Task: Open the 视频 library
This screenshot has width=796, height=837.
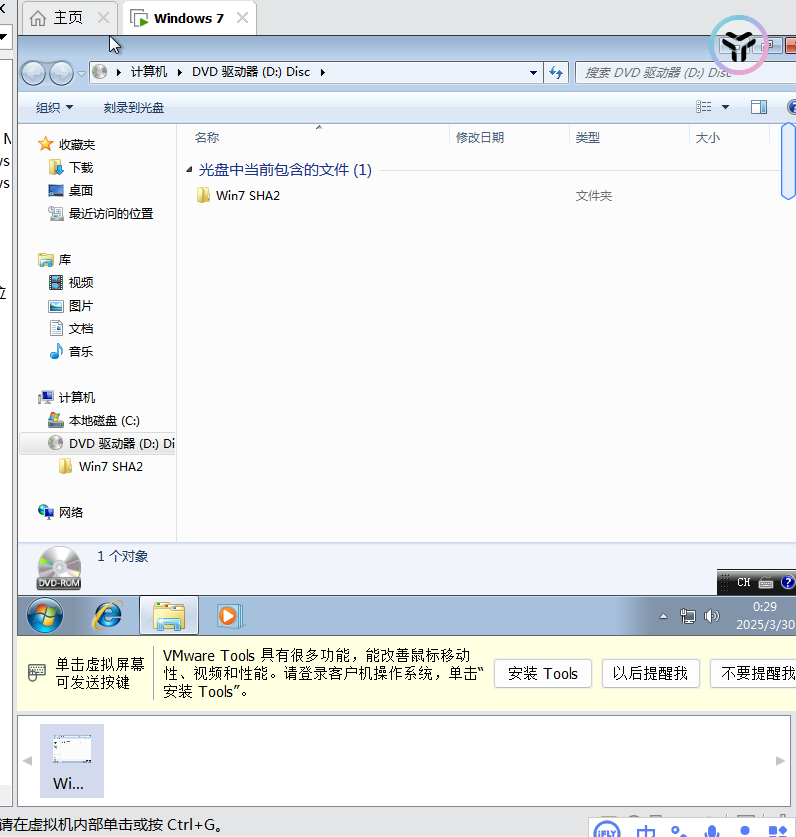Action: 81,282
